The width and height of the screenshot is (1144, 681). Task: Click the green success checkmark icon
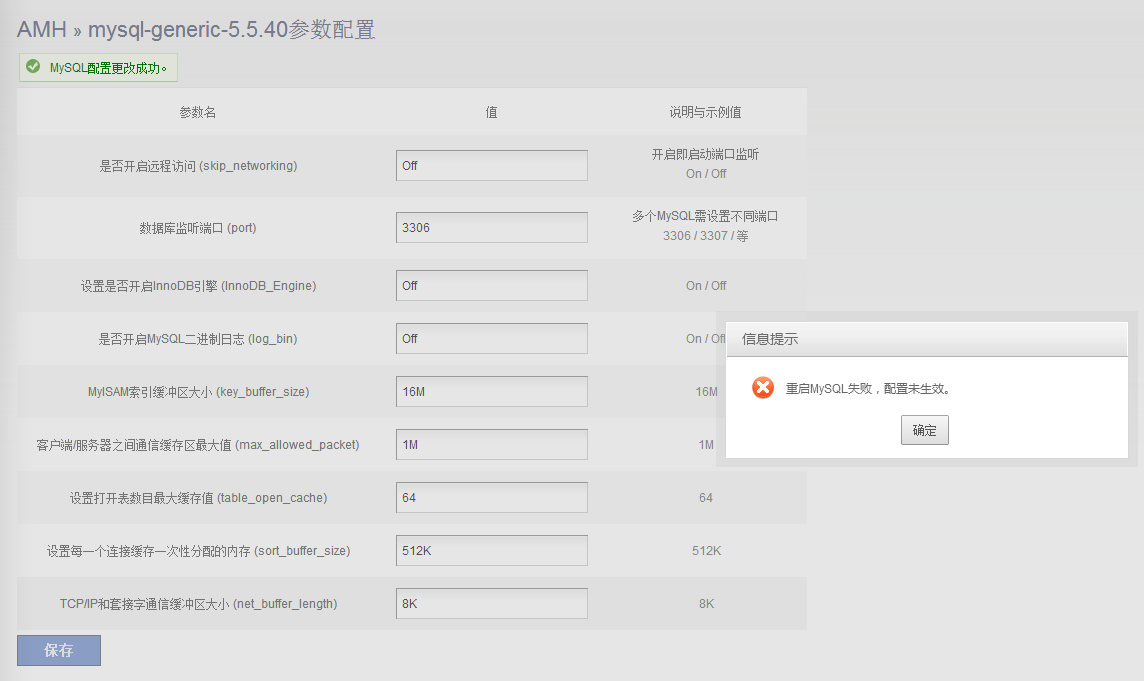pyautogui.click(x=33, y=67)
